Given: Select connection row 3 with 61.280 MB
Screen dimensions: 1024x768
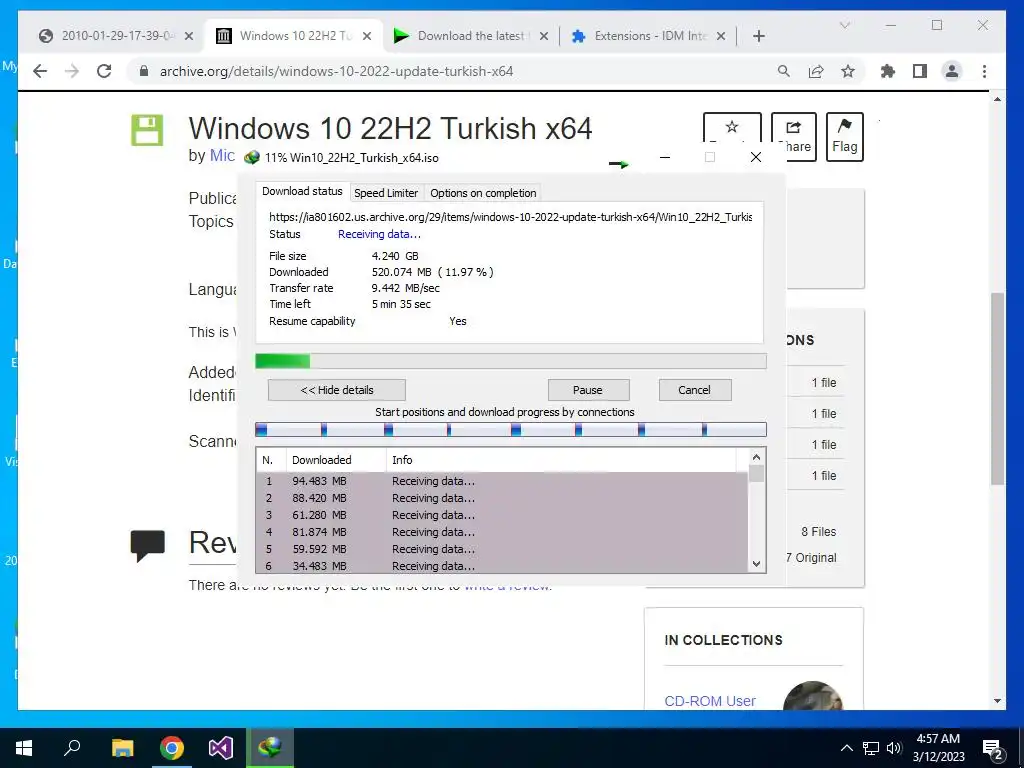Looking at the screenshot, I should pyautogui.click(x=502, y=515).
